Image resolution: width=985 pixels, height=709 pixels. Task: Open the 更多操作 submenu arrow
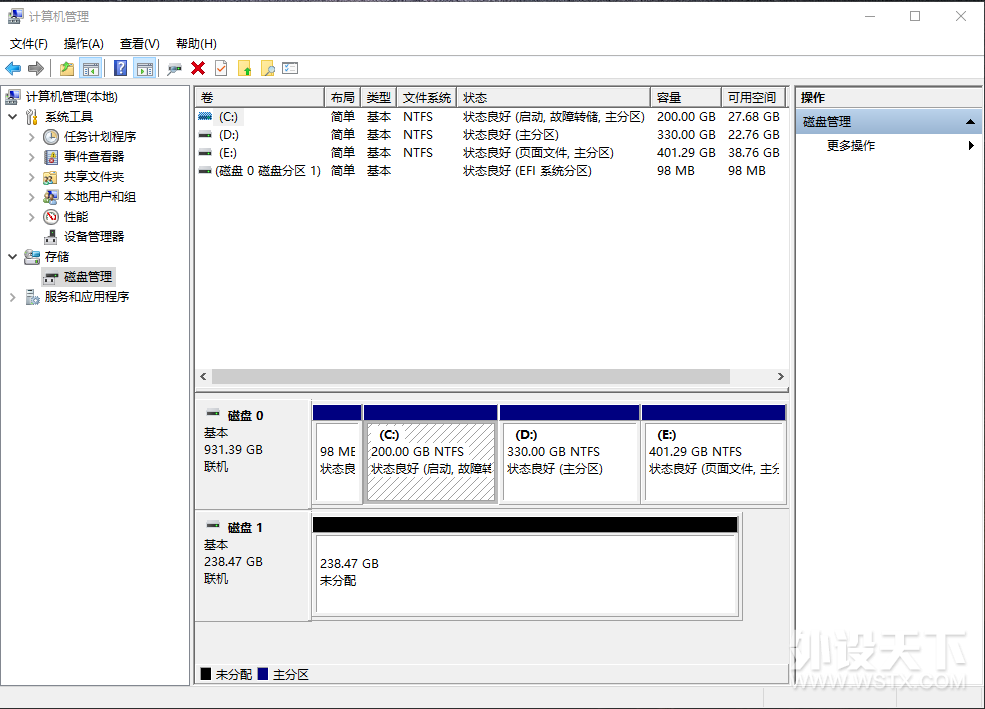point(971,146)
